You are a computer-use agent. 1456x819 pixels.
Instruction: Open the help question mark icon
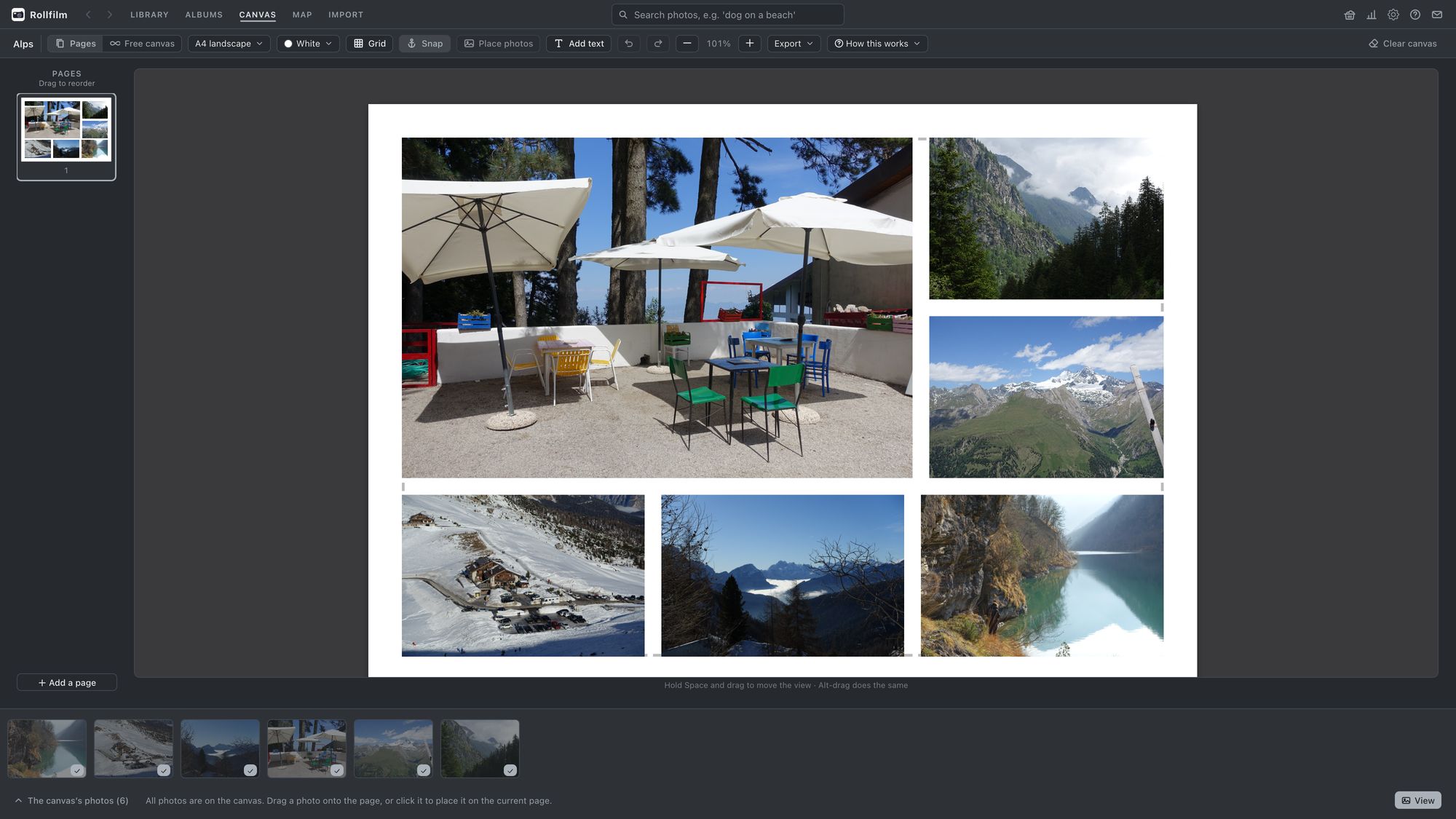click(x=1415, y=15)
